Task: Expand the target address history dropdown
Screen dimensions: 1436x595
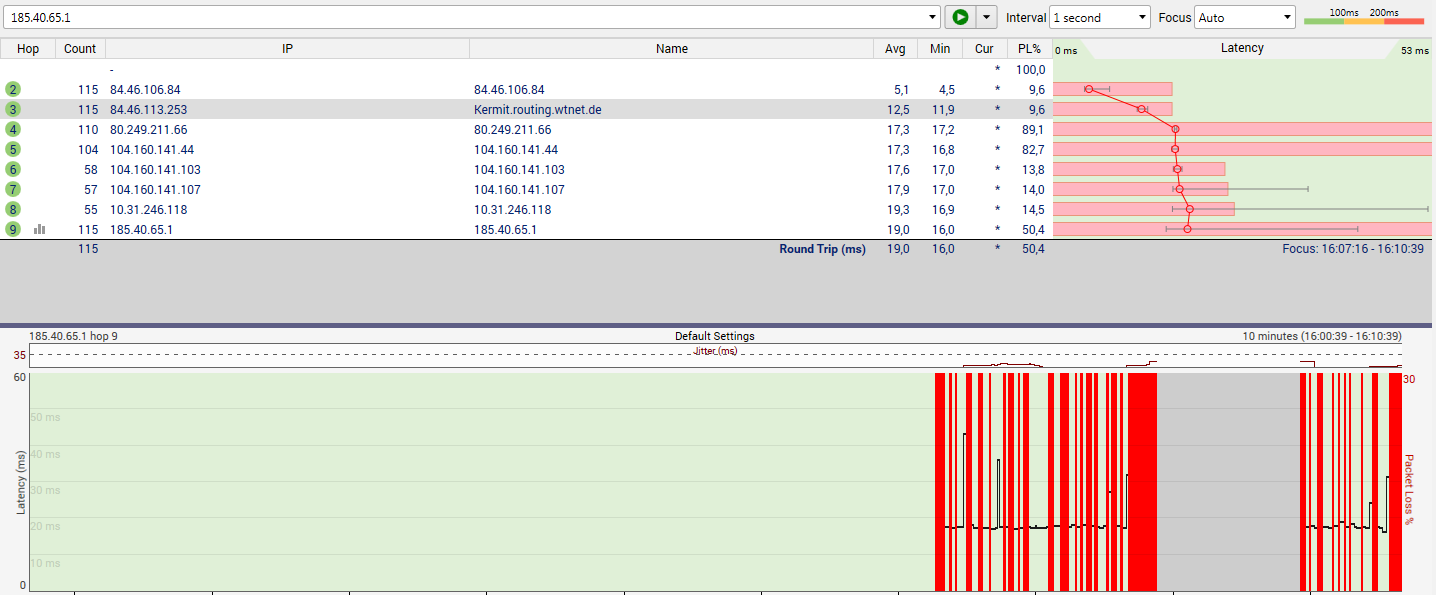Action: click(x=934, y=17)
